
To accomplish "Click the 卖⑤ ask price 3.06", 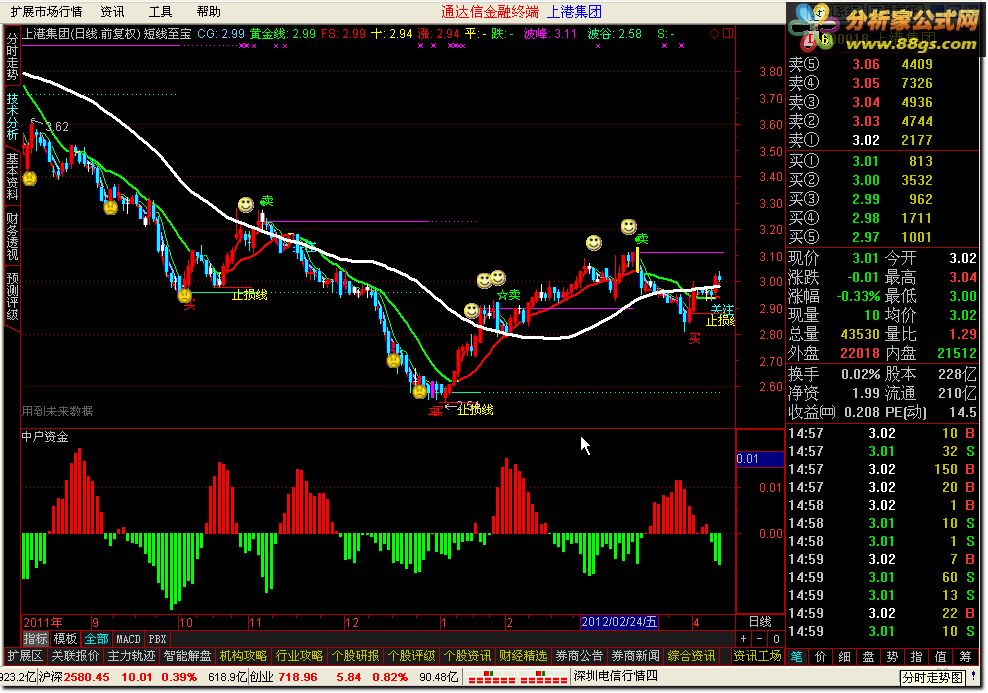I will (x=866, y=64).
